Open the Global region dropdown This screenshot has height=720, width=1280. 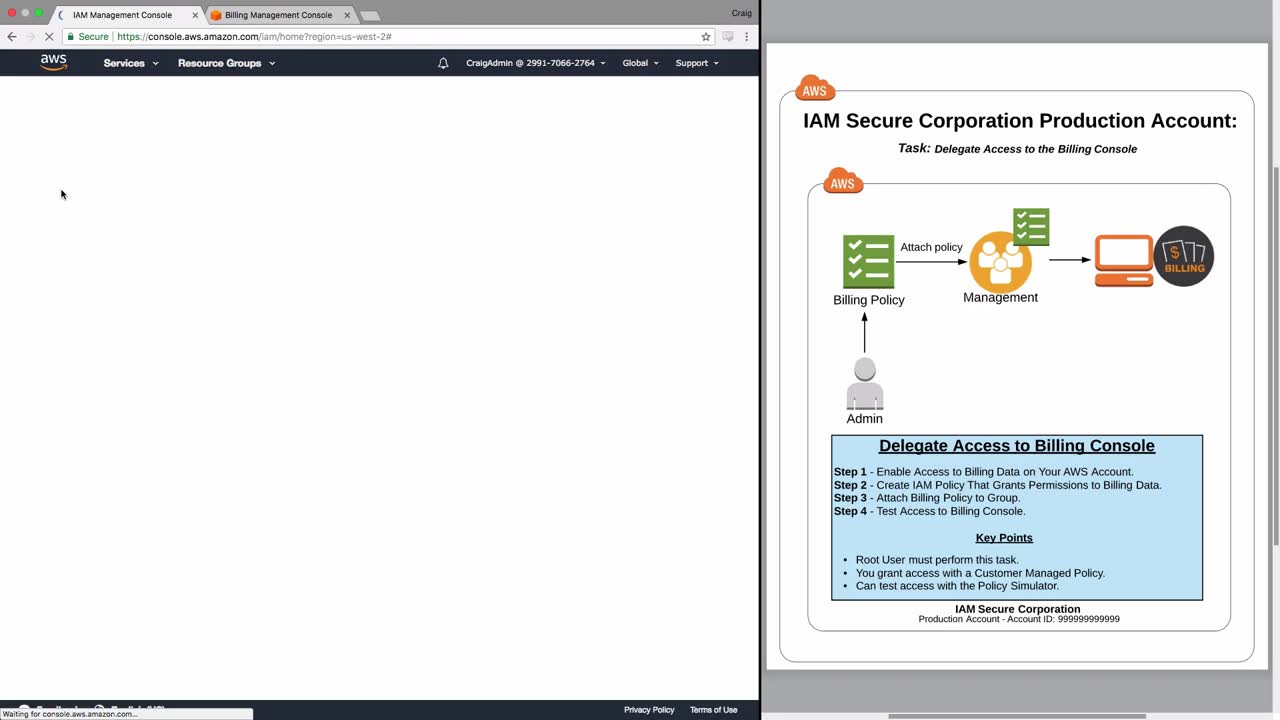coord(641,63)
